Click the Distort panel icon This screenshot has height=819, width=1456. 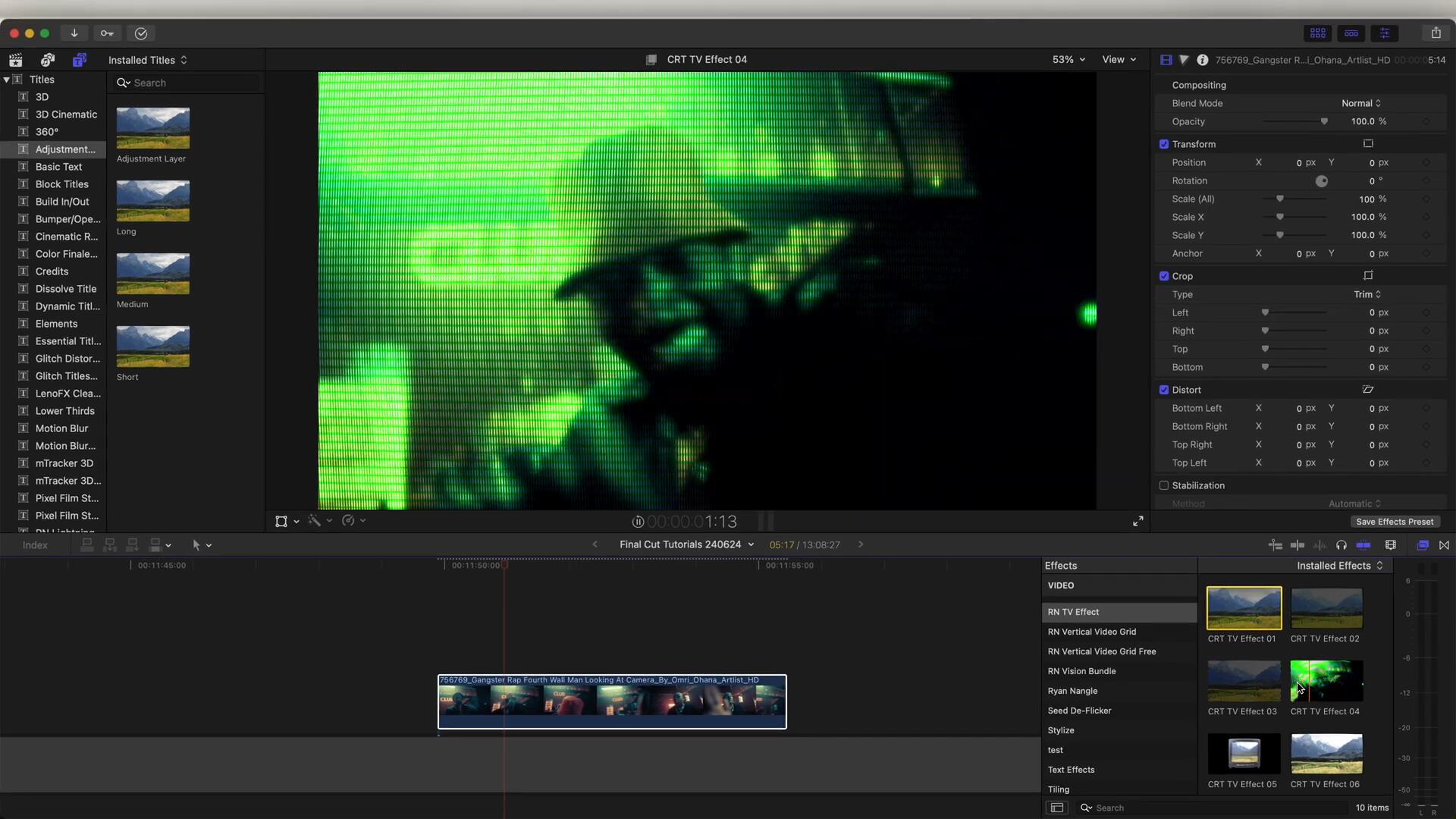[x=1369, y=389]
